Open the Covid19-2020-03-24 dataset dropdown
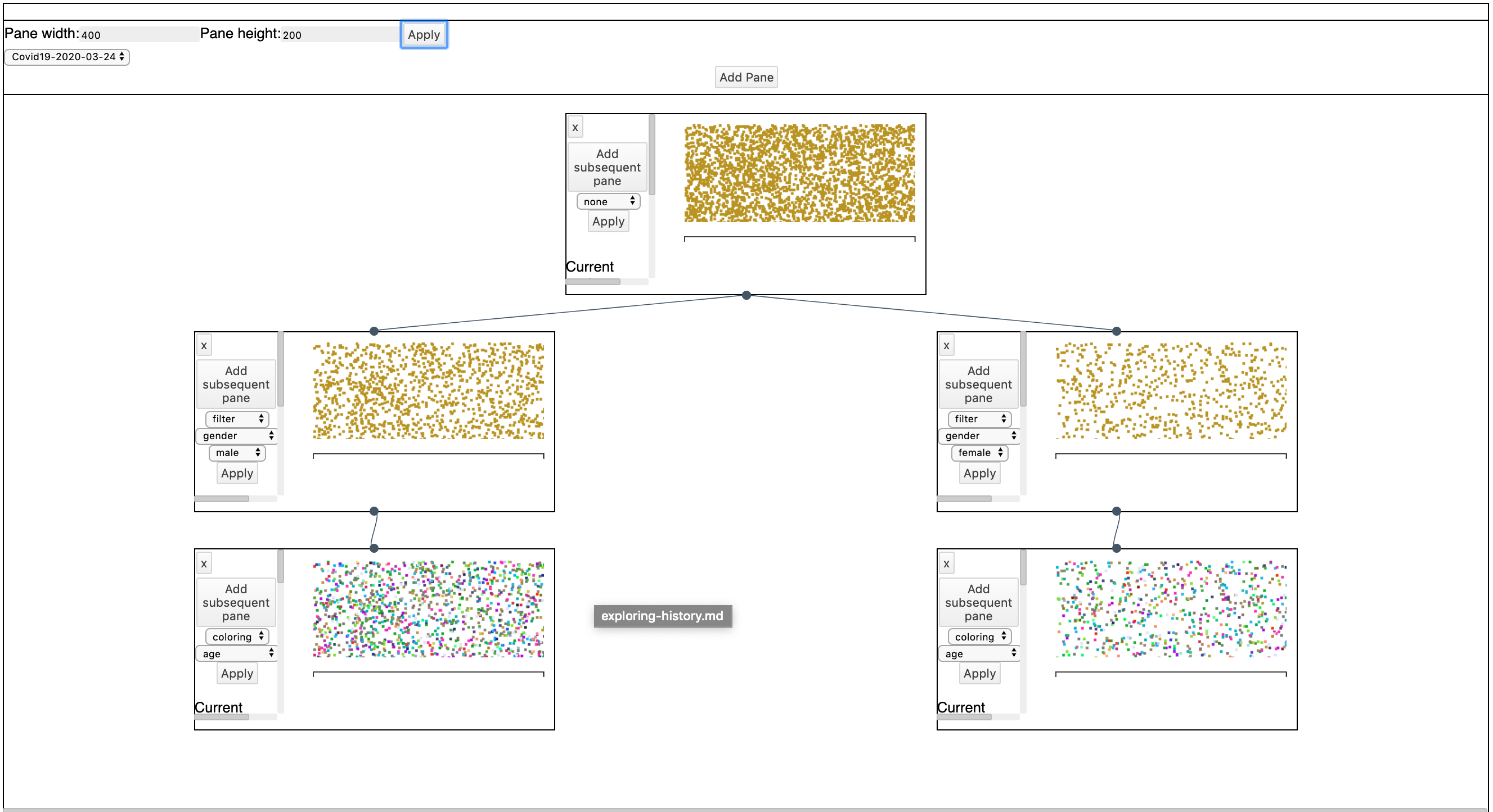1493x812 pixels. pyautogui.click(x=68, y=57)
